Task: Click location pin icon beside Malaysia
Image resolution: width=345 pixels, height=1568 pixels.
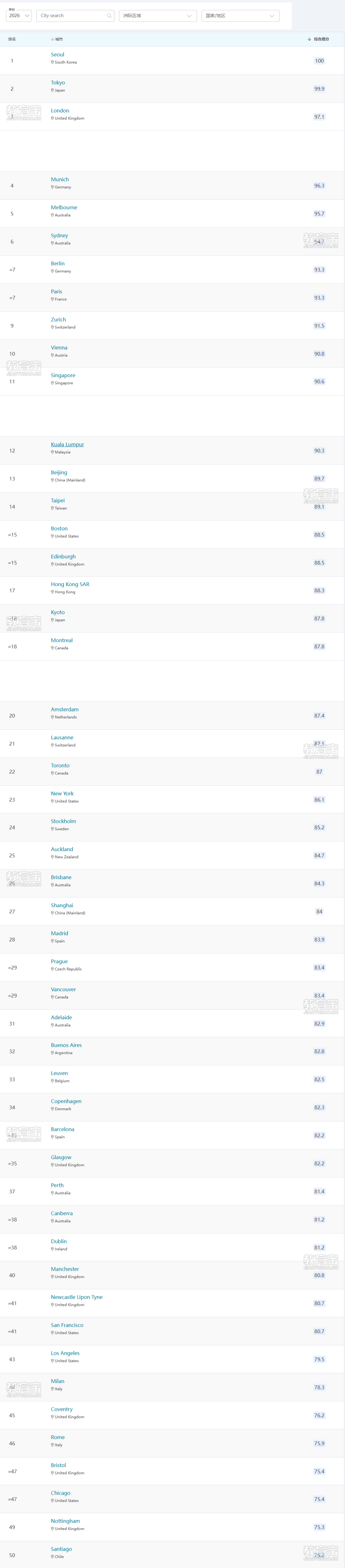Action: pyautogui.click(x=52, y=452)
